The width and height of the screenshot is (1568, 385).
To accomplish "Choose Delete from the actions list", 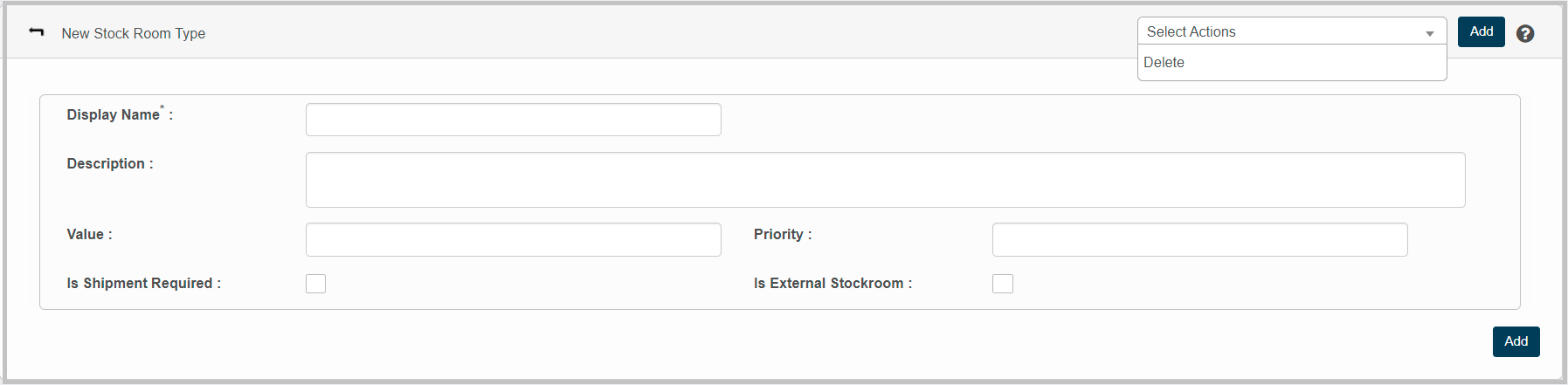I will pyautogui.click(x=1164, y=63).
